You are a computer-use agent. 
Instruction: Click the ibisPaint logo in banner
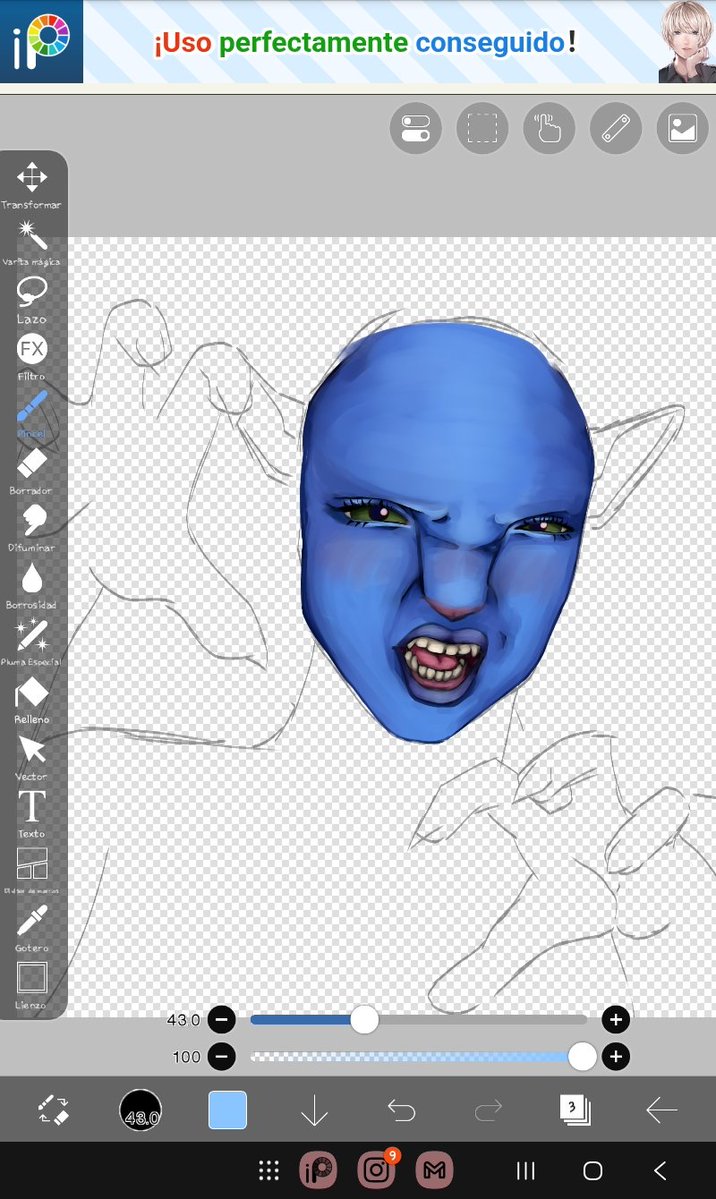point(41,41)
